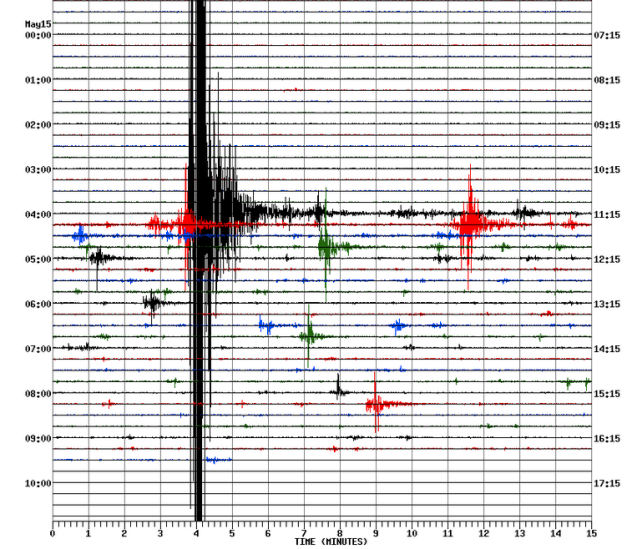Screen dimensions: 632x549
Task: Click the 02:00 row label
Action: coord(38,125)
